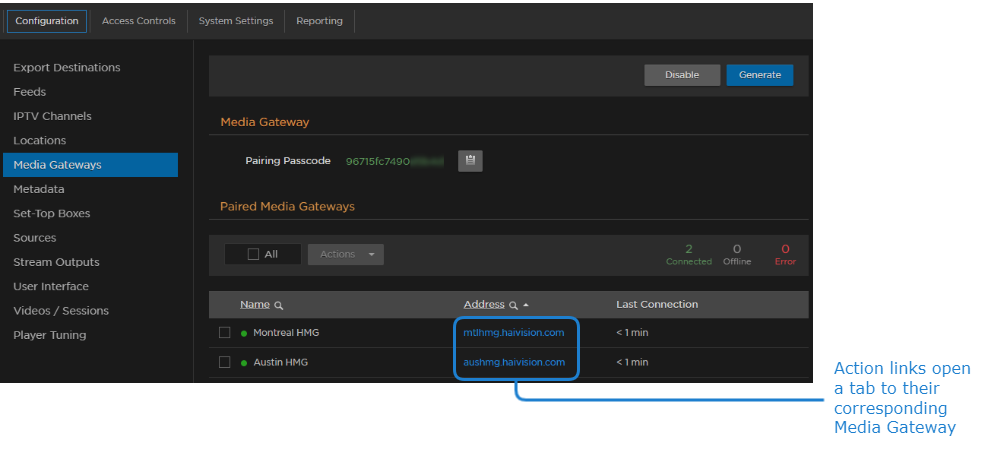Switch to the Access Controls tab
The height and width of the screenshot is (456, 1000).
[x=138, y=21]
